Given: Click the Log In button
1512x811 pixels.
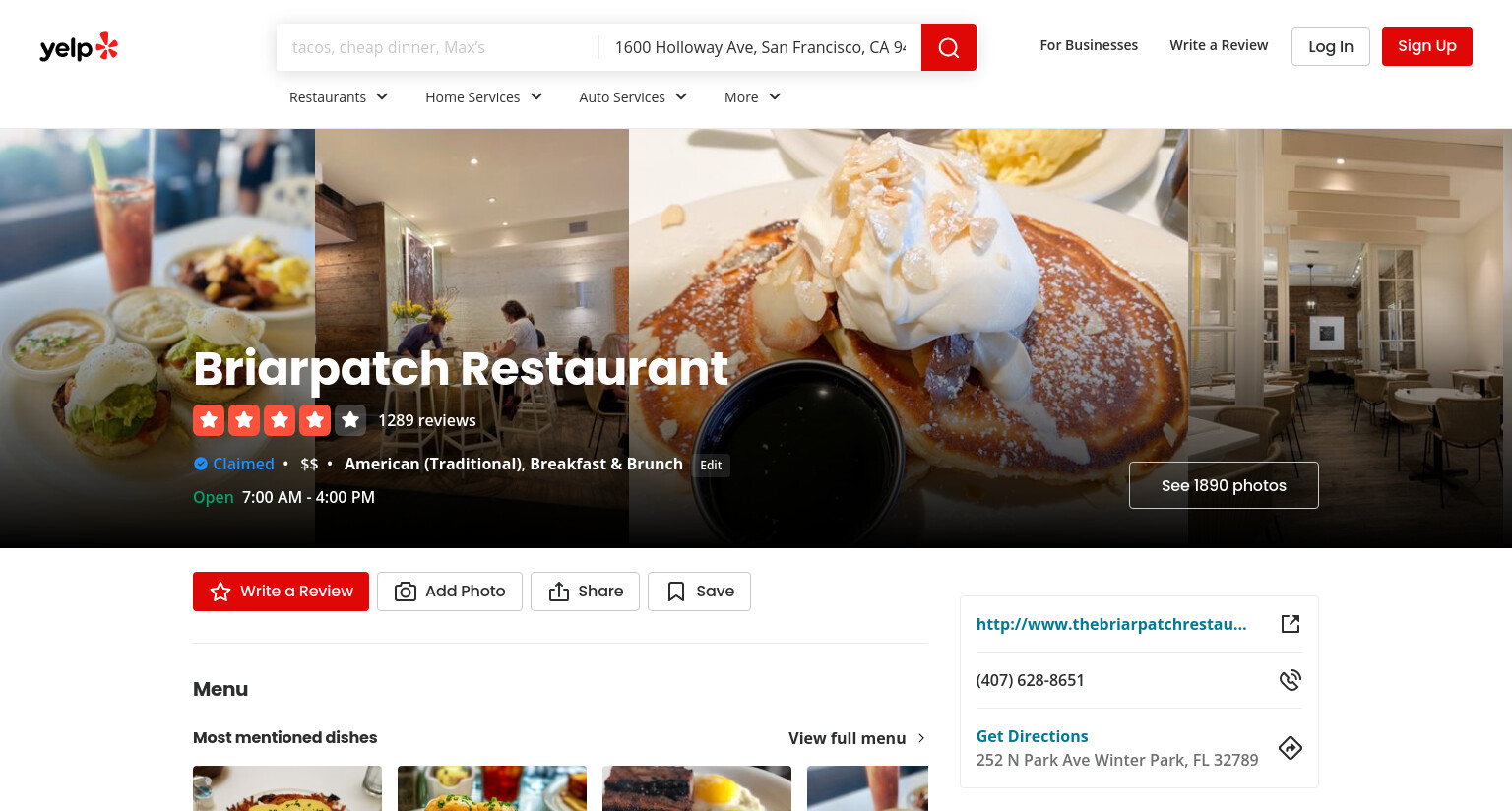Looking at the screenshot, I should pyautogui.click(x=1331, y=46).
